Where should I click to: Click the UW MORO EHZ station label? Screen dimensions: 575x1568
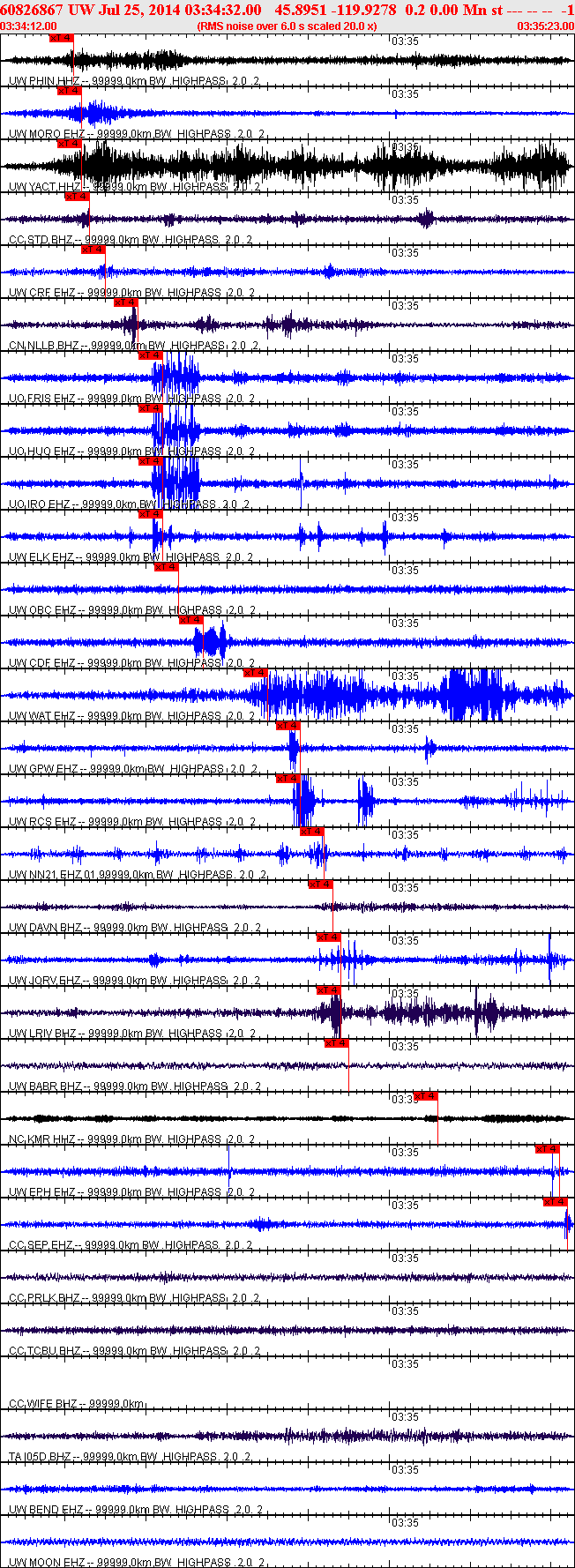[x=137, y=134]
